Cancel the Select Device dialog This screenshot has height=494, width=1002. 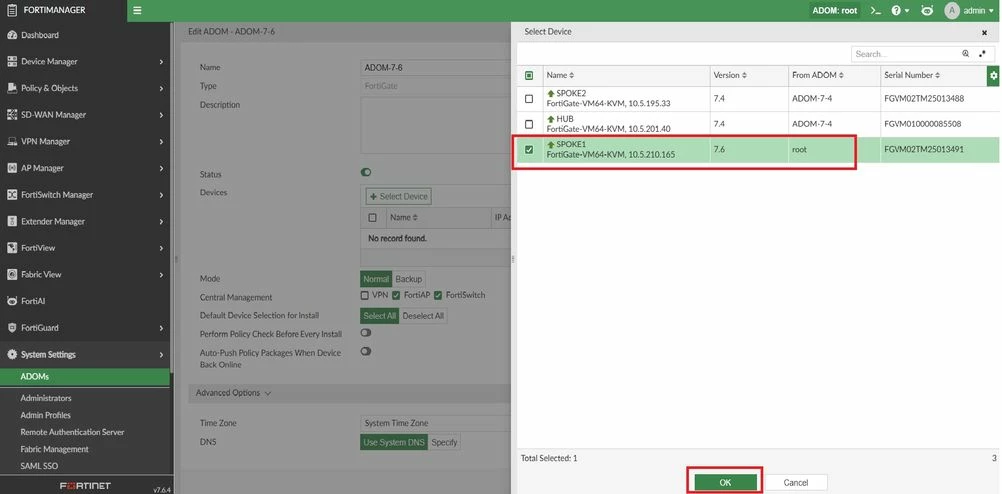[796, 482]
